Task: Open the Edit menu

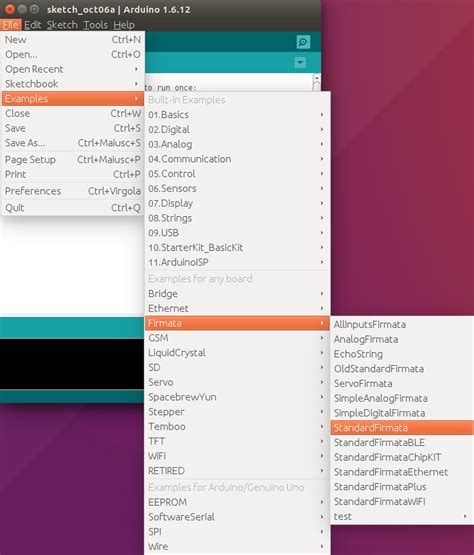Action: pos(33,25)
